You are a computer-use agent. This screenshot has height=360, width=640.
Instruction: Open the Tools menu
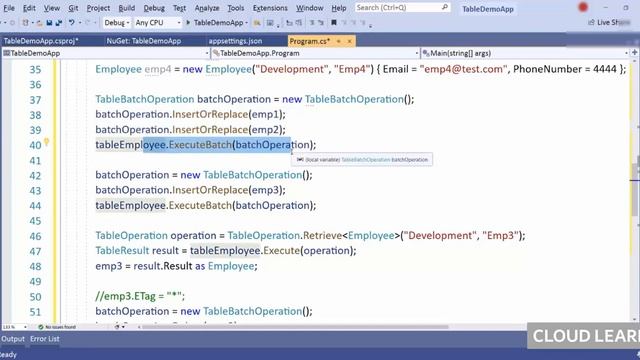236,8
